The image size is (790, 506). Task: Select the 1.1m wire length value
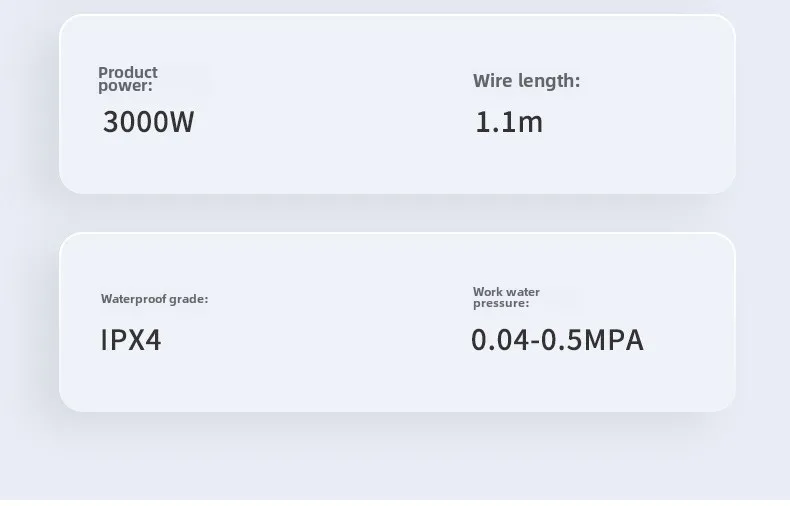pyautogui.click(x=509, y=122)
